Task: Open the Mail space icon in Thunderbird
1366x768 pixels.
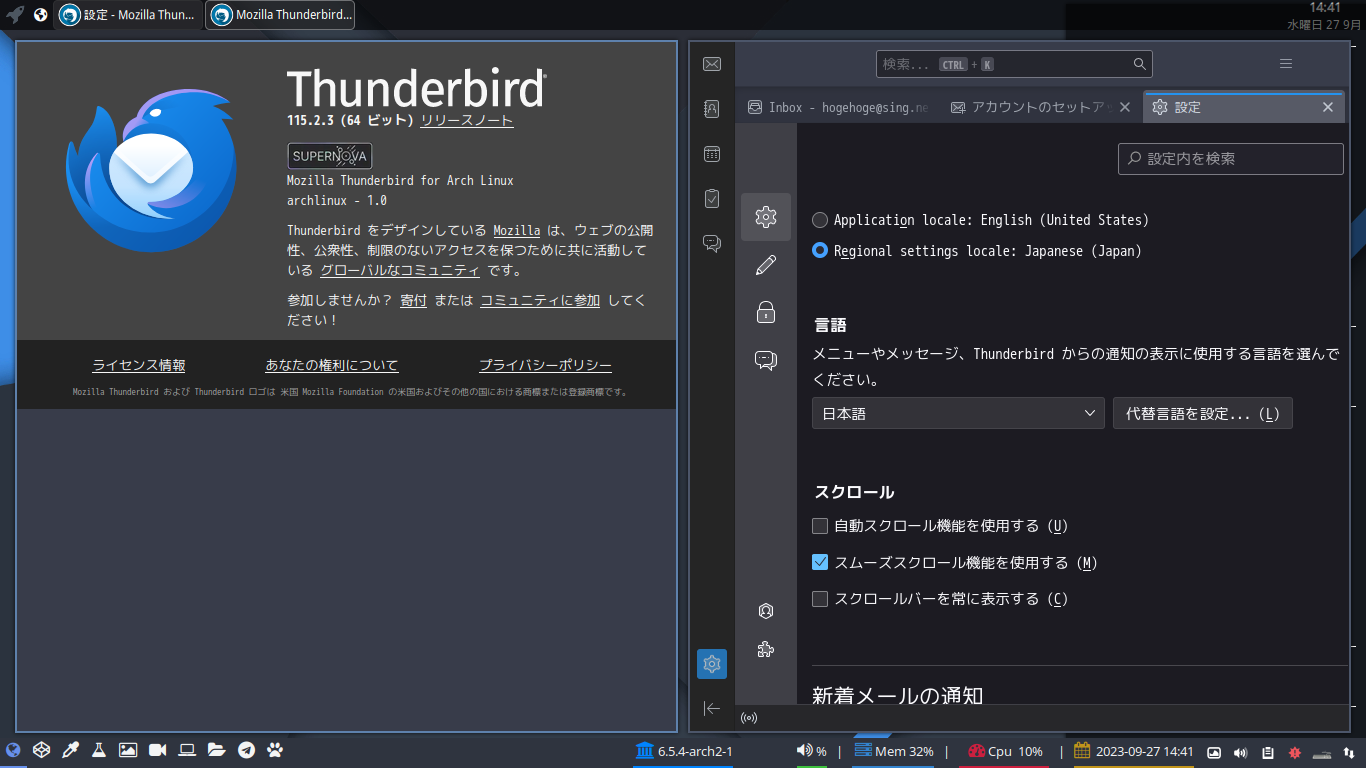Action: click(x=712, y=64)
